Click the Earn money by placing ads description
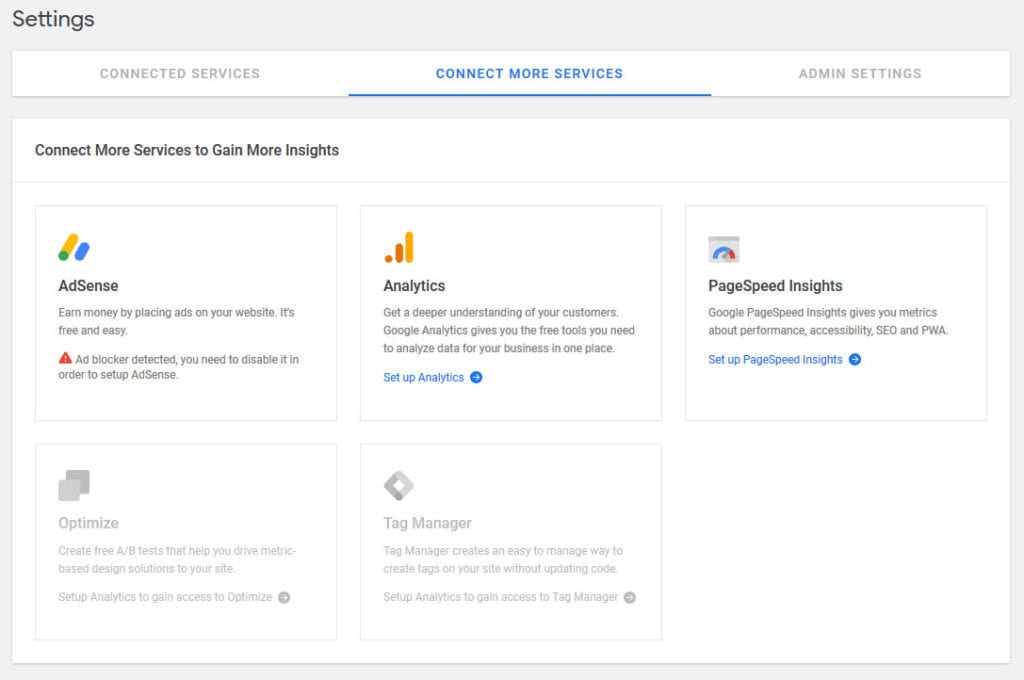The image size is (1024, 680). [176, 321]
